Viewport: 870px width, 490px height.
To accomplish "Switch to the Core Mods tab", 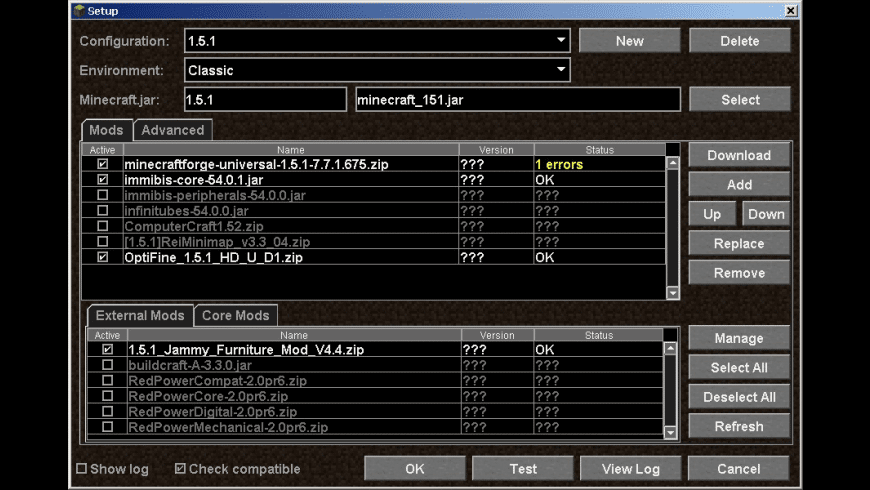I will [x=235, y=316].
